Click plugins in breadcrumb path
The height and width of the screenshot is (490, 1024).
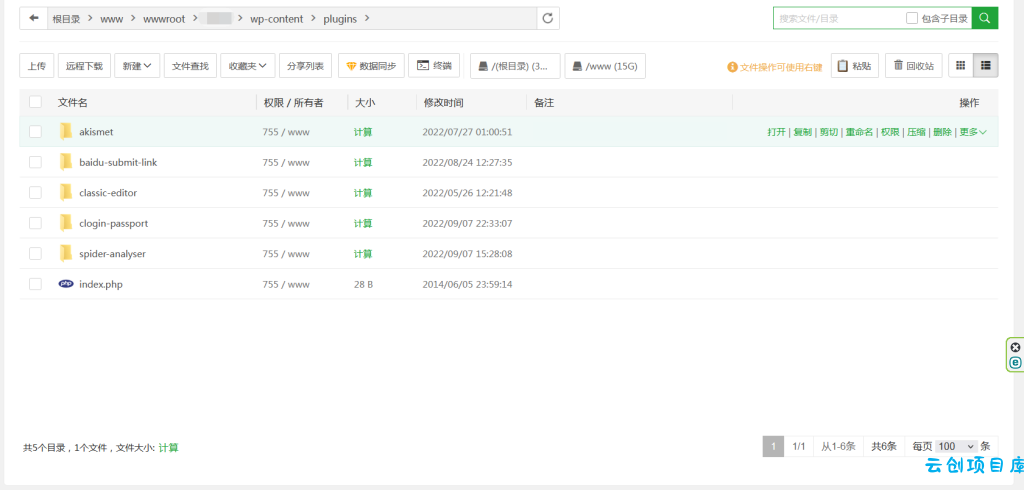coord(340,19)
